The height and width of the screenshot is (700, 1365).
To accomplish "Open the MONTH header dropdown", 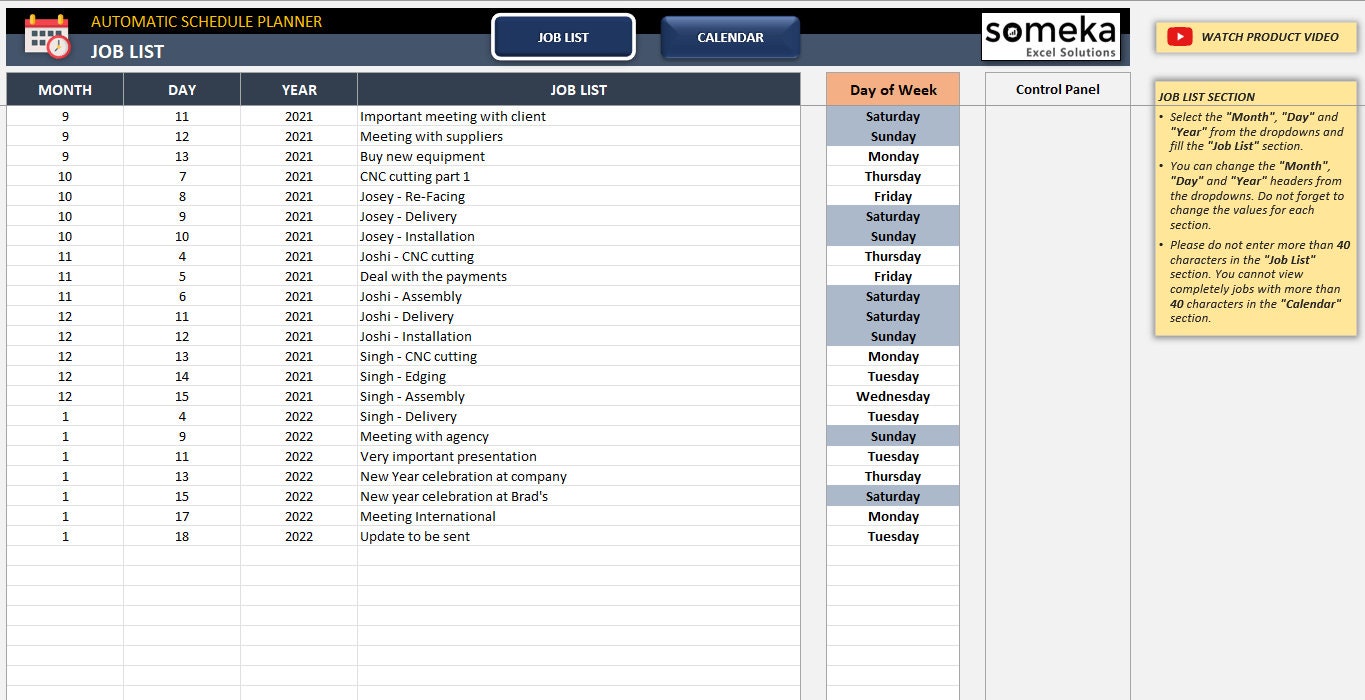I will coord(64,89).
